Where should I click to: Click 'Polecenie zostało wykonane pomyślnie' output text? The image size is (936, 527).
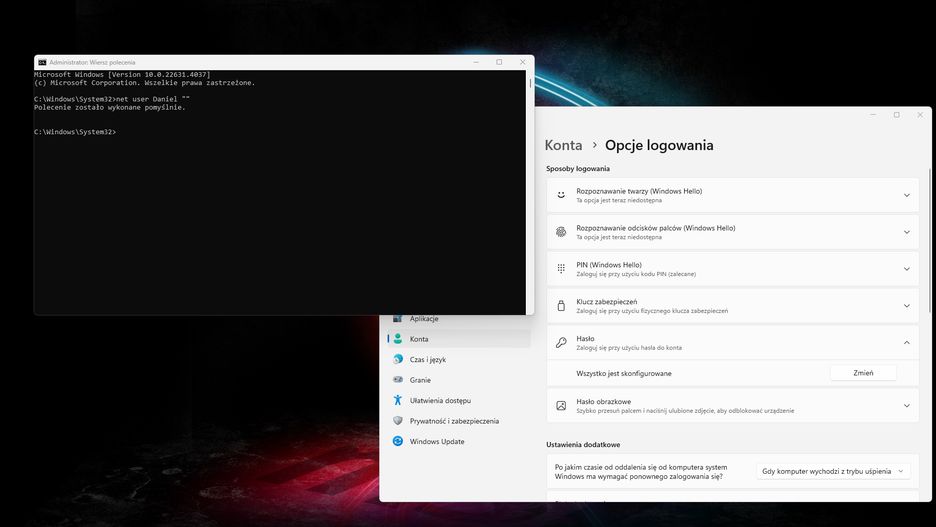click(x=110, y=107)
